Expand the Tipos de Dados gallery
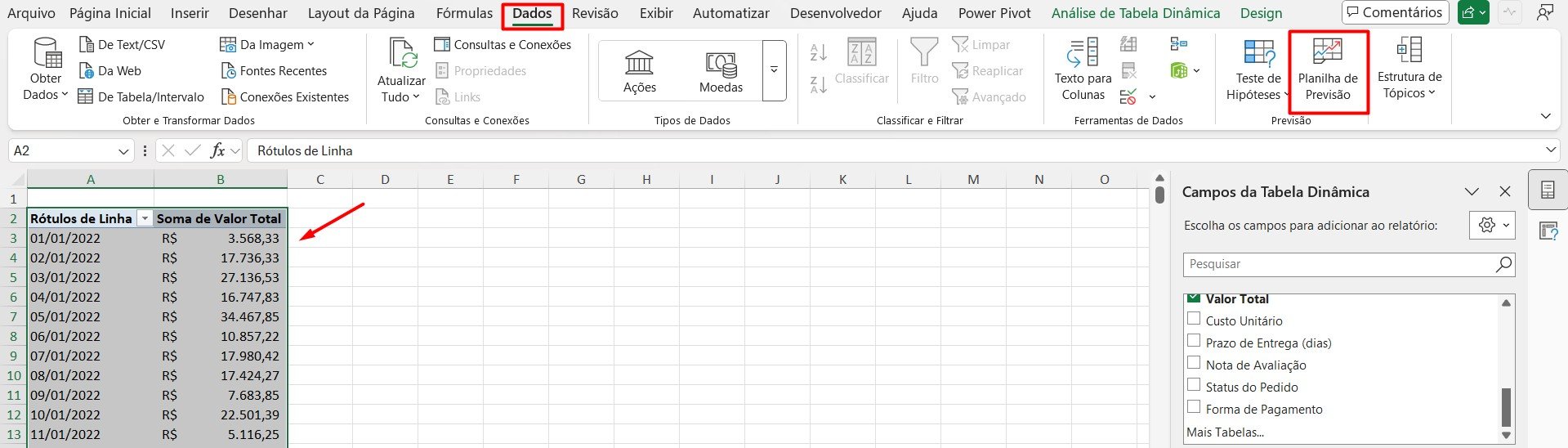Viewport: 1568px width, 448px height. pos(774,70)
